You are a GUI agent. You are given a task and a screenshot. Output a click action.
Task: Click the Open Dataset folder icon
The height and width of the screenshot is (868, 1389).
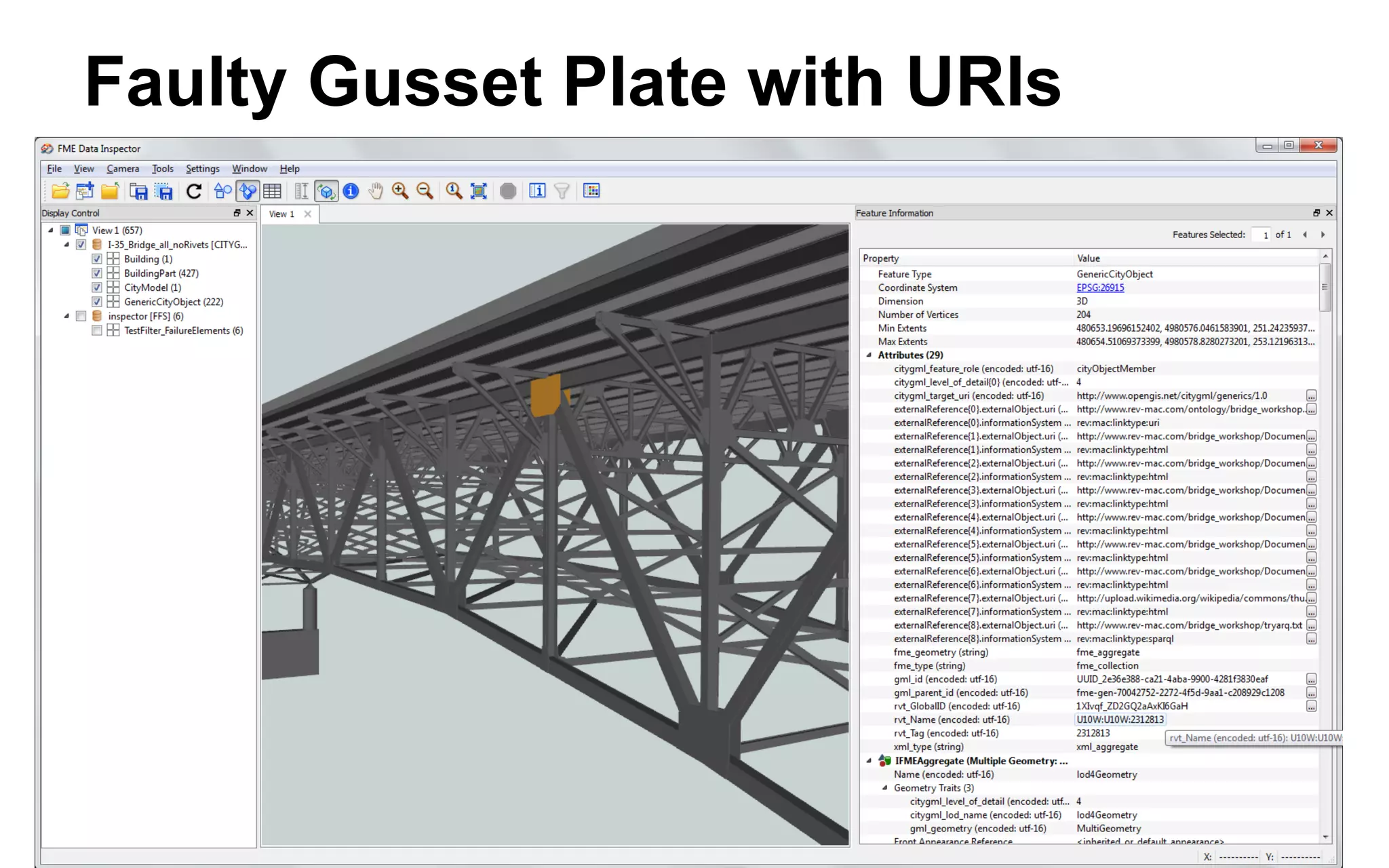coord(60,191)
